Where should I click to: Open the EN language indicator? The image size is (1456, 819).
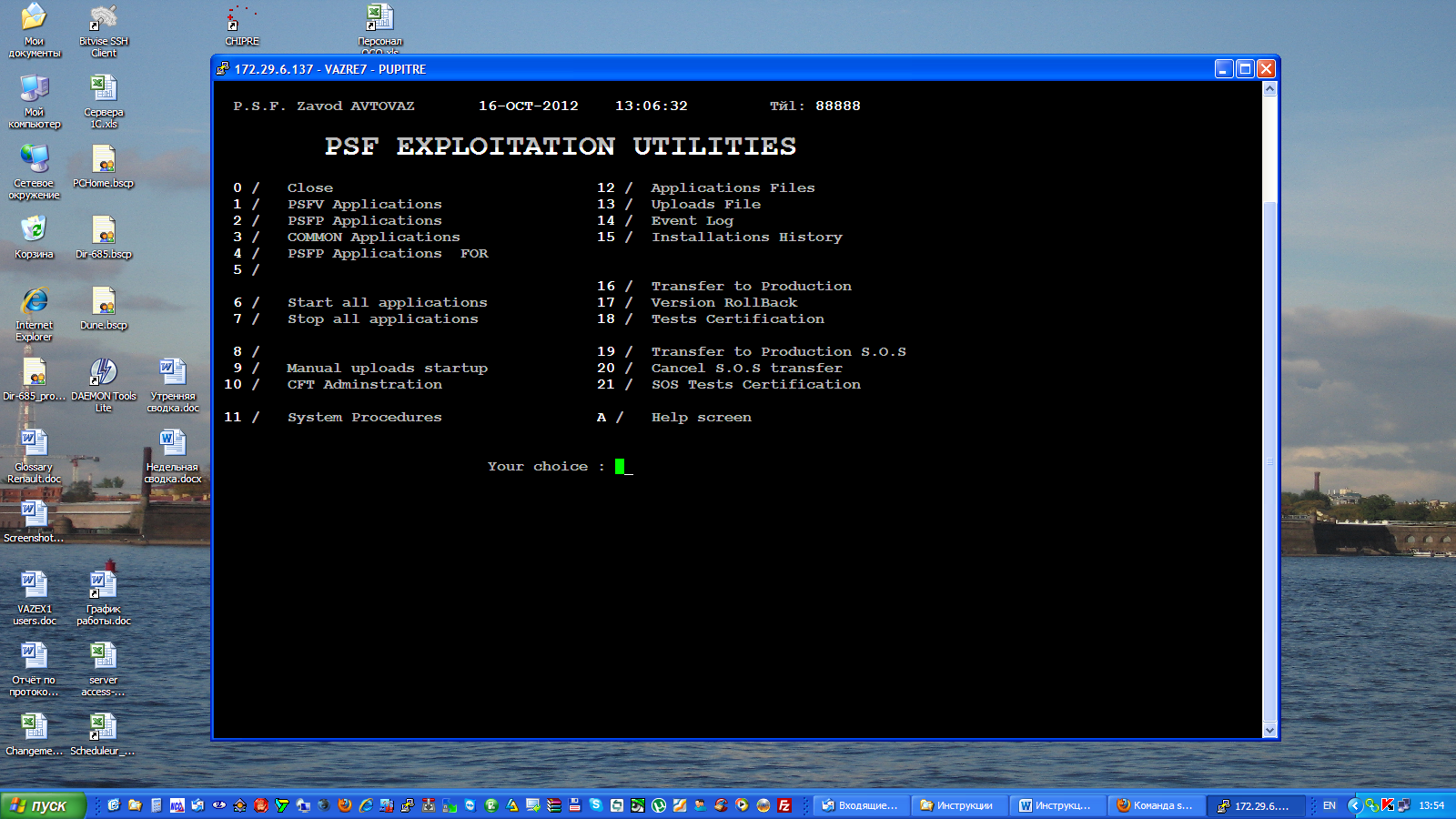(1330, 805)
